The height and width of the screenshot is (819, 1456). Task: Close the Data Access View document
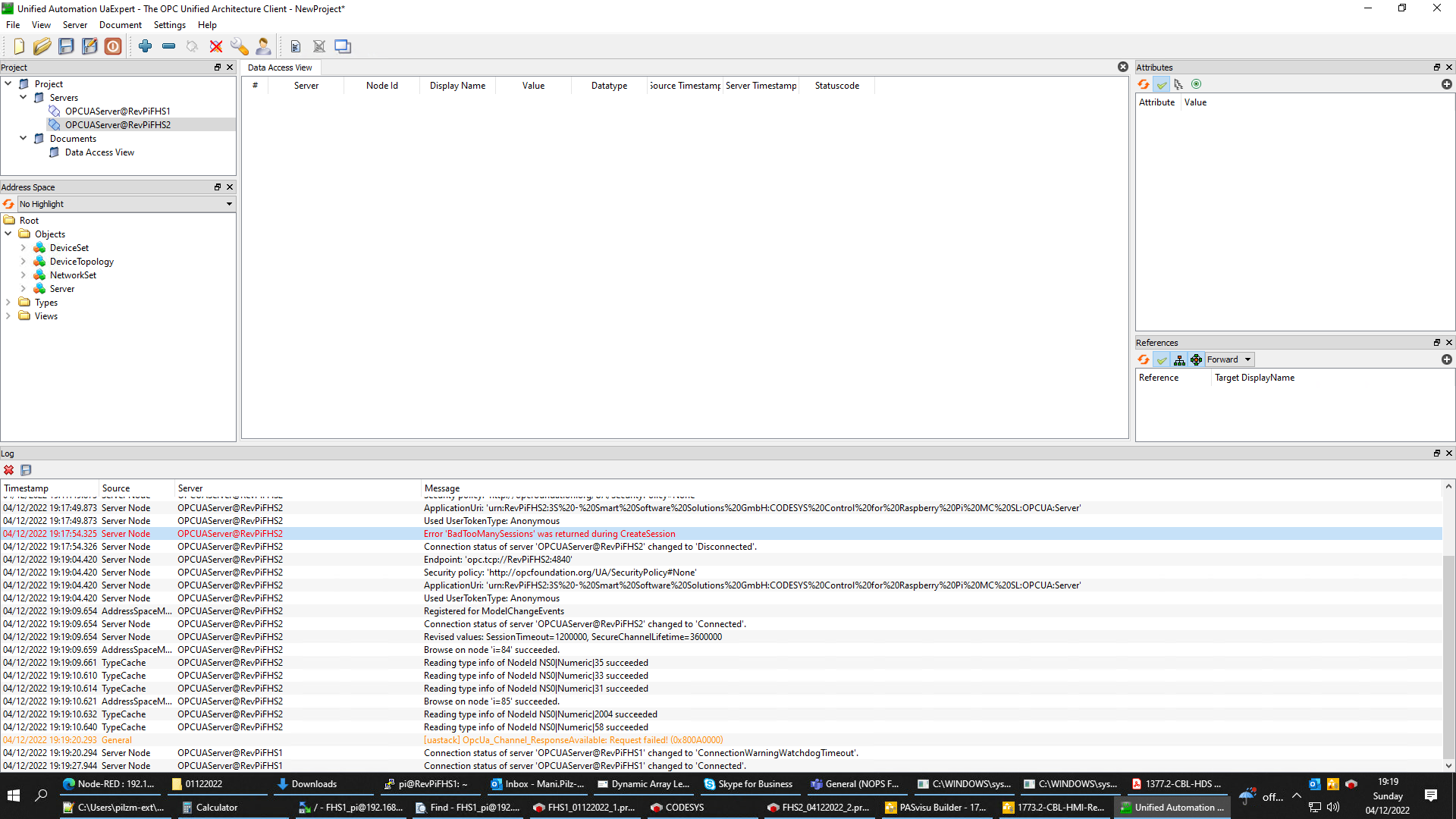[x=1123, y=67]
